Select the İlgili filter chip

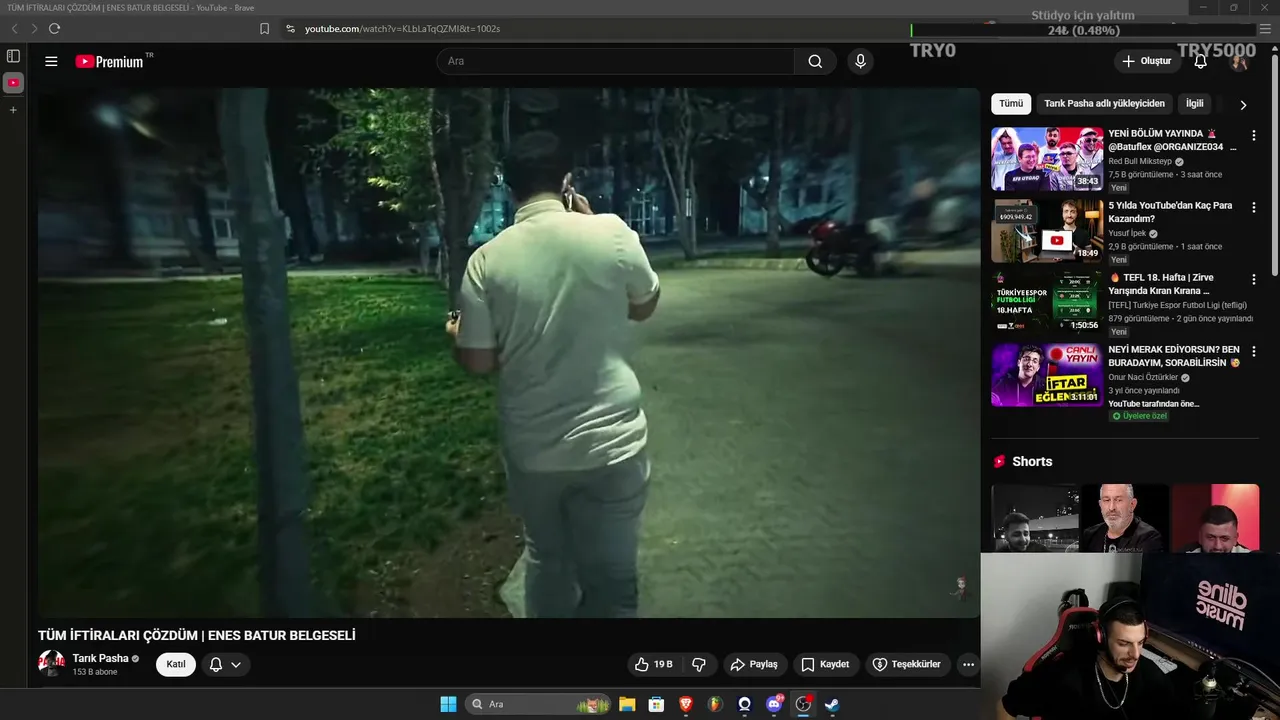coord(1195,104)
